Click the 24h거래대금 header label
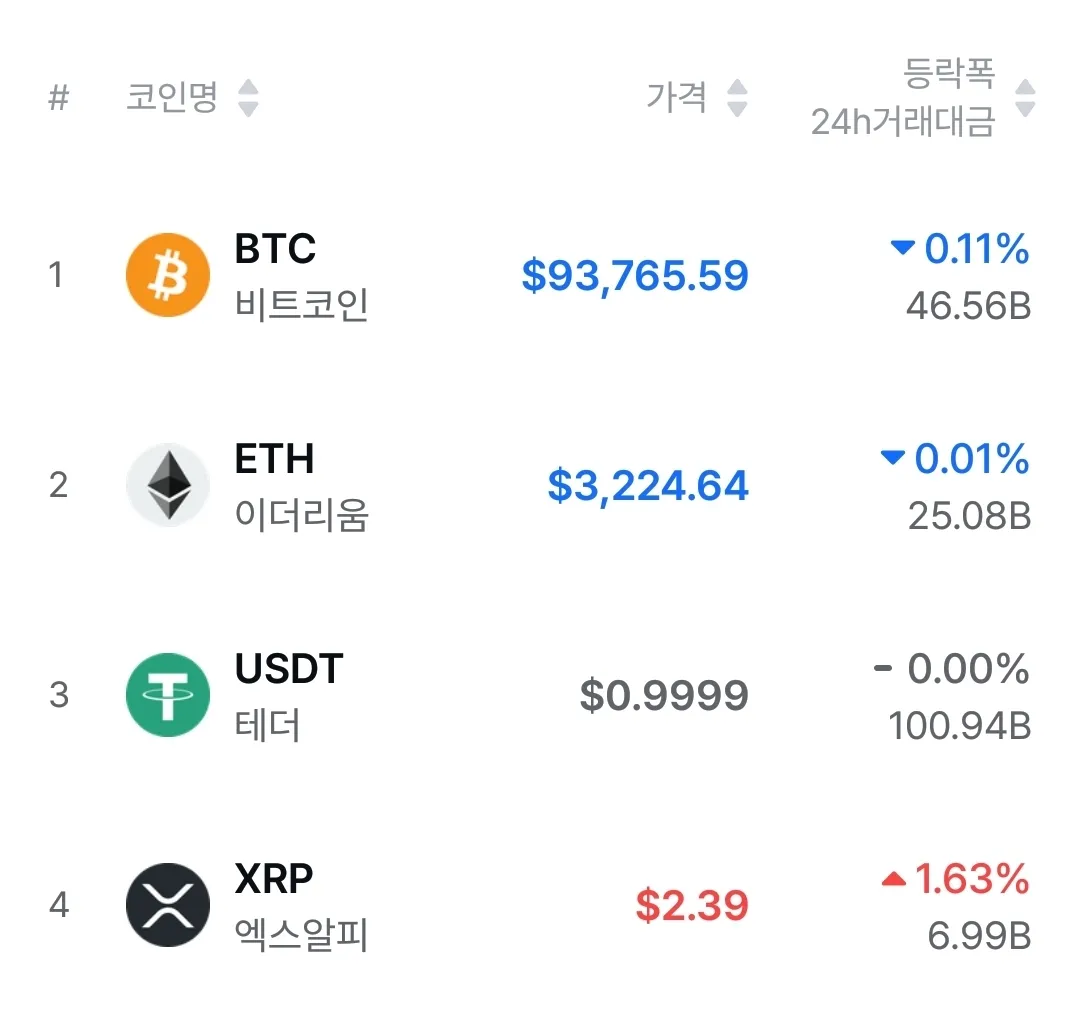This screenshot has width=1080, height=1023. [x=903, y=123]
